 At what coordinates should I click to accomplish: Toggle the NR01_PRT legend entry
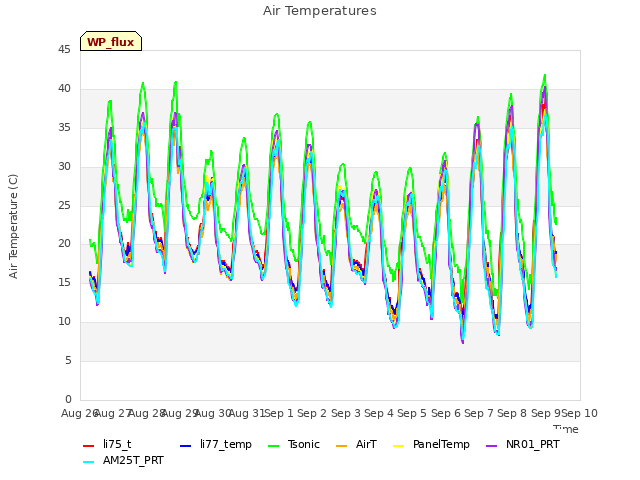point(522,444)
